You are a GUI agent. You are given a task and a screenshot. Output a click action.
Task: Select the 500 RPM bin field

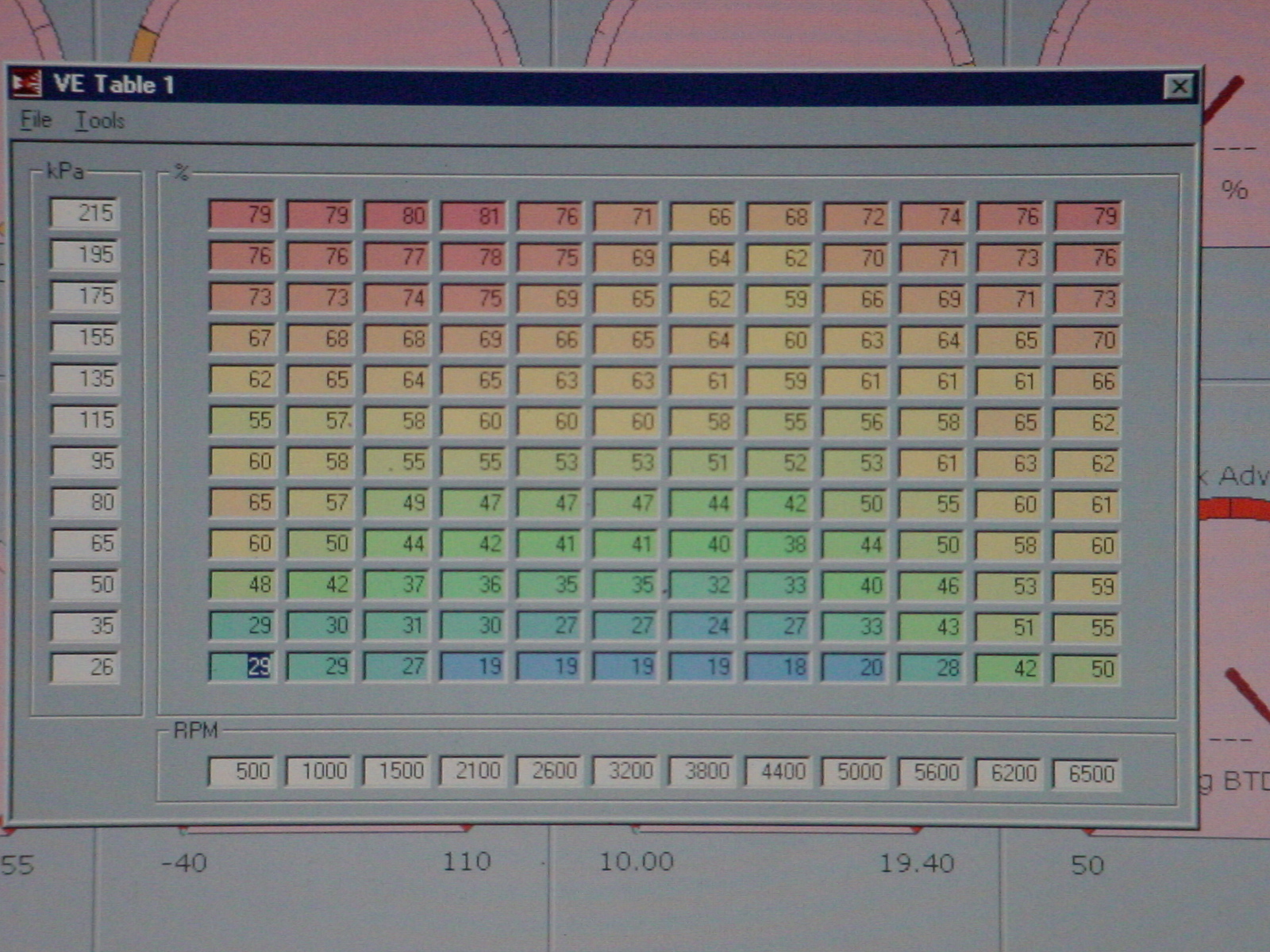point(242,771)
